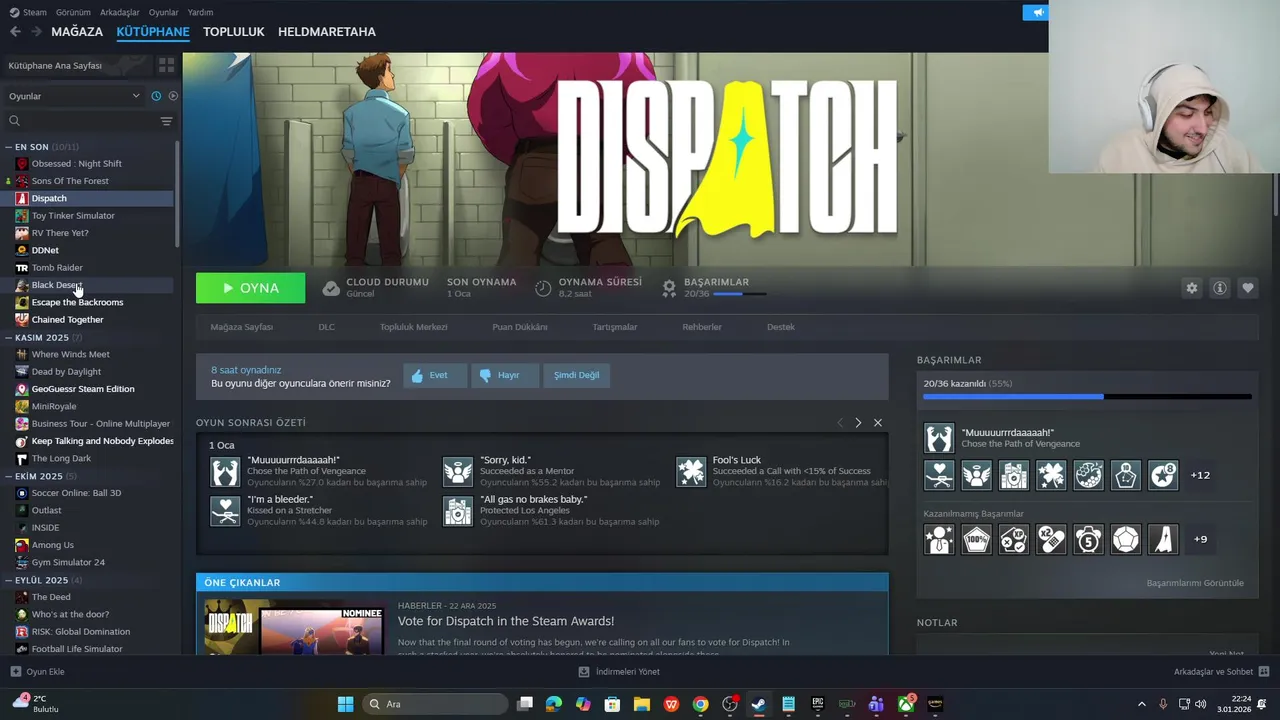1280x720 pixels.
Task: Collapse the EYLÜL 2025 section
Action: (x=9, y=580)
